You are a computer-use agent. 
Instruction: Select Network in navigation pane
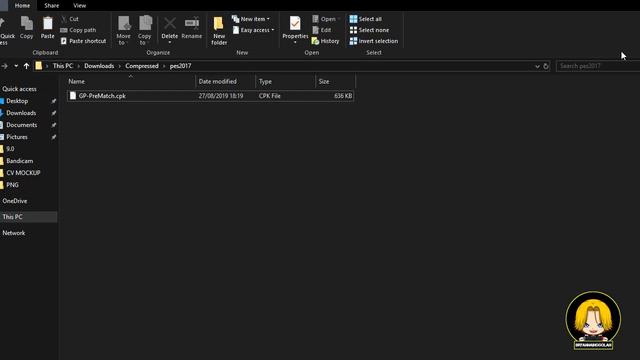coord(13,233)
